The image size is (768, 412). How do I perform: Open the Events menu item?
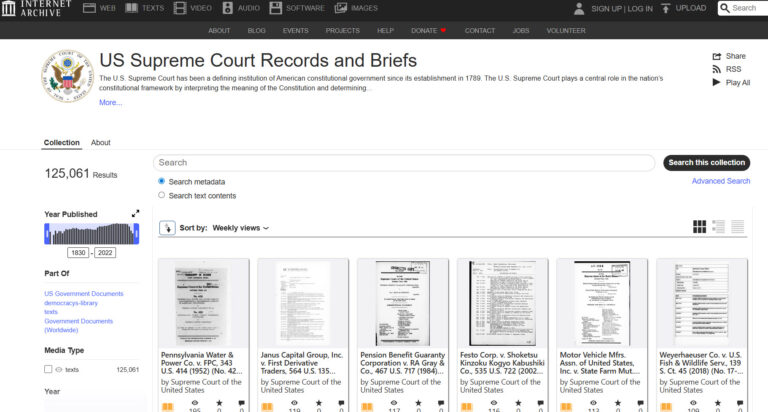coord(295,30)
